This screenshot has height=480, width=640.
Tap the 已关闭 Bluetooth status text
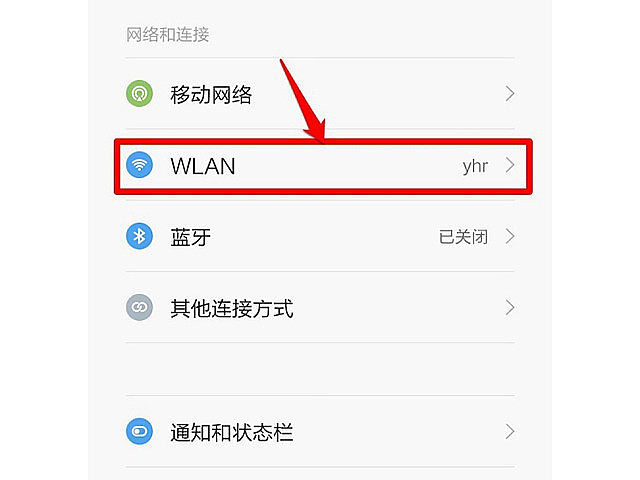point(463,237)
